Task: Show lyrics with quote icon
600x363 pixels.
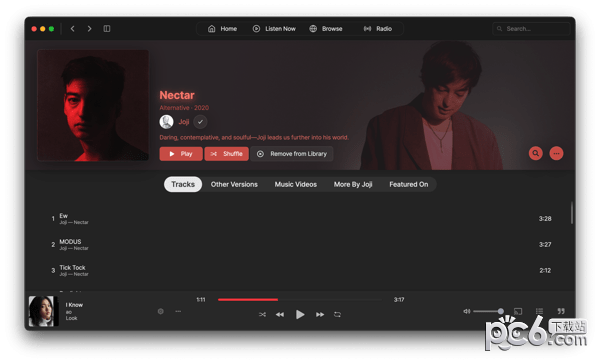Action: click(561, 311)
